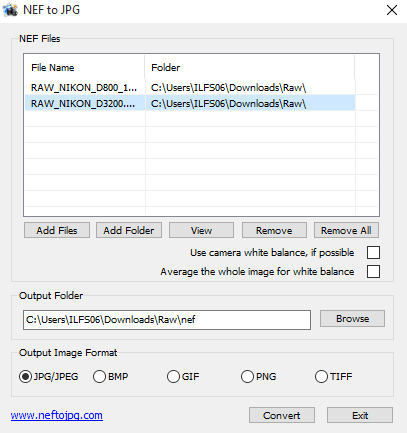Click the Add Folder button
This screenshot has height=433, width=407.
(x=129, y=230)
